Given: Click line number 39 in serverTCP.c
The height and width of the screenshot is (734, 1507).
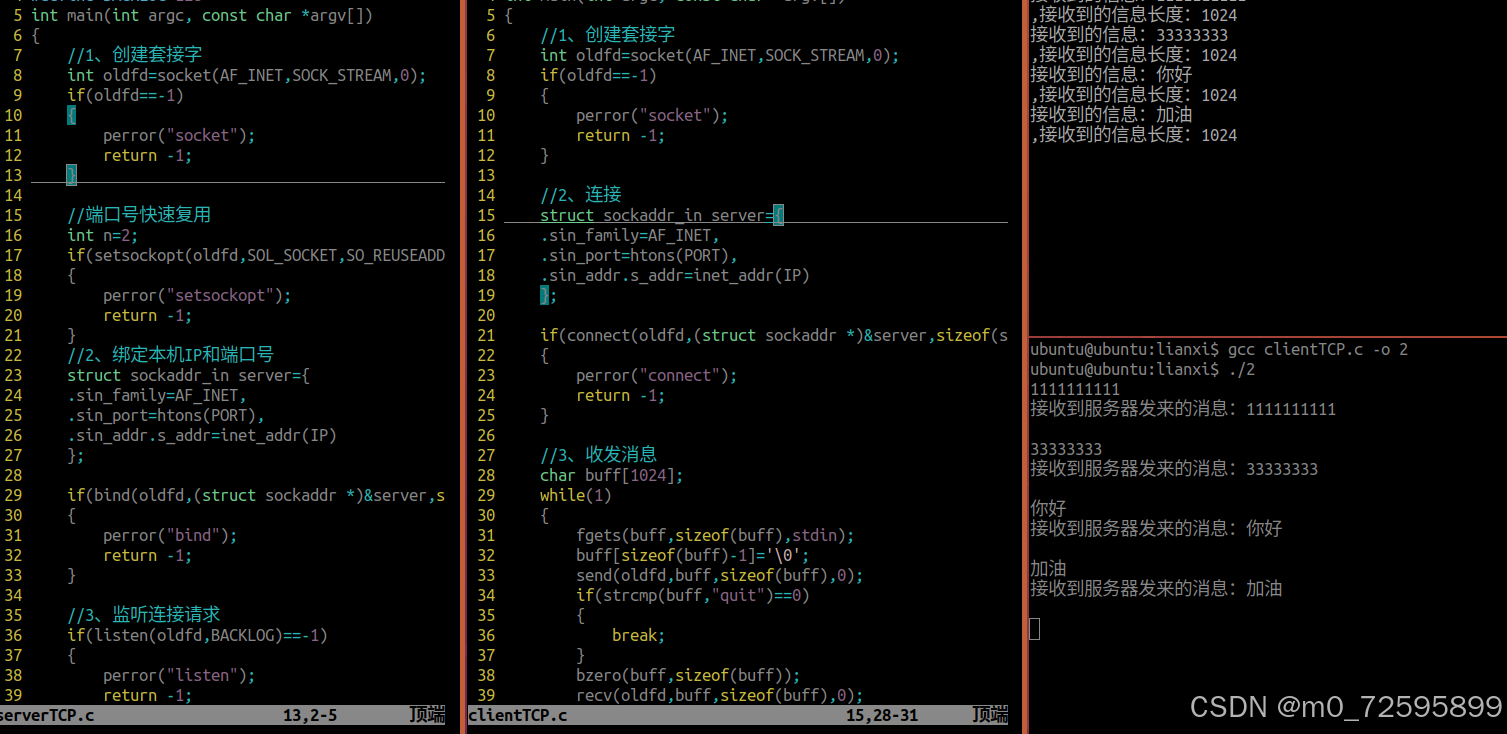Looking at the screenshot, I should coord(13,695).
